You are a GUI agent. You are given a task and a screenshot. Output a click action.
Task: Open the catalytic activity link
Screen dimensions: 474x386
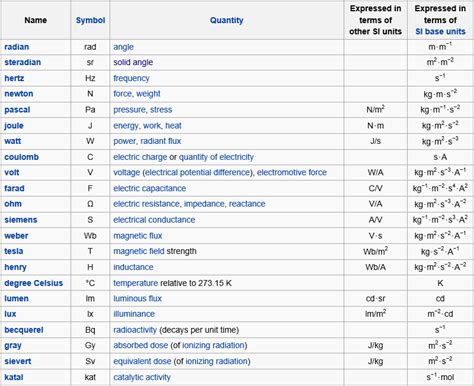pos(142,377)
